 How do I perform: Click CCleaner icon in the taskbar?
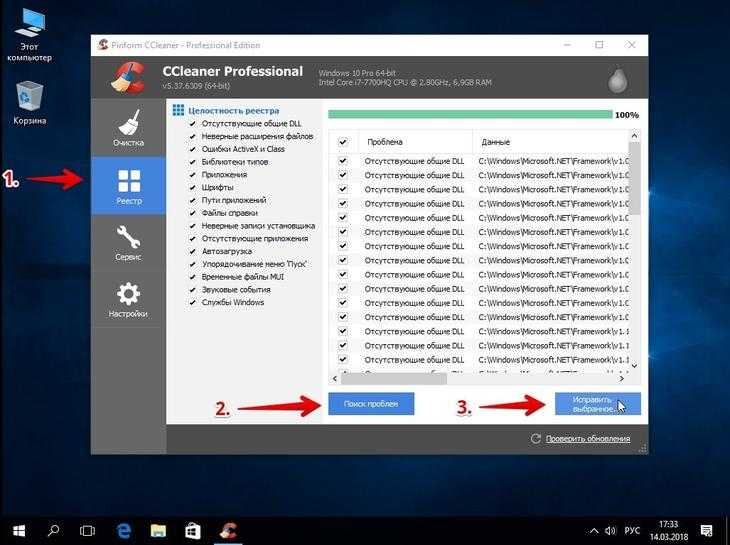click(228, 531)
